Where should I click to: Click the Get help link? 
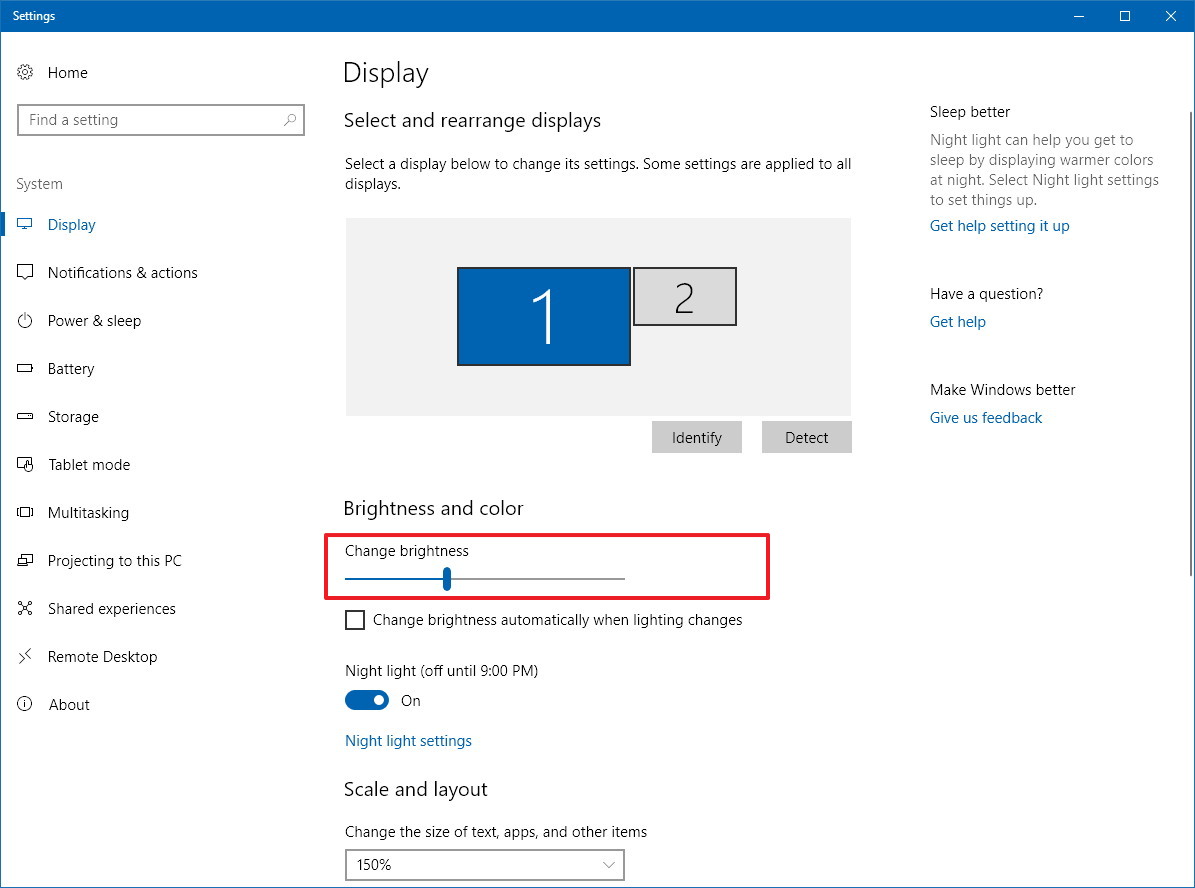(x=957, y=322)
